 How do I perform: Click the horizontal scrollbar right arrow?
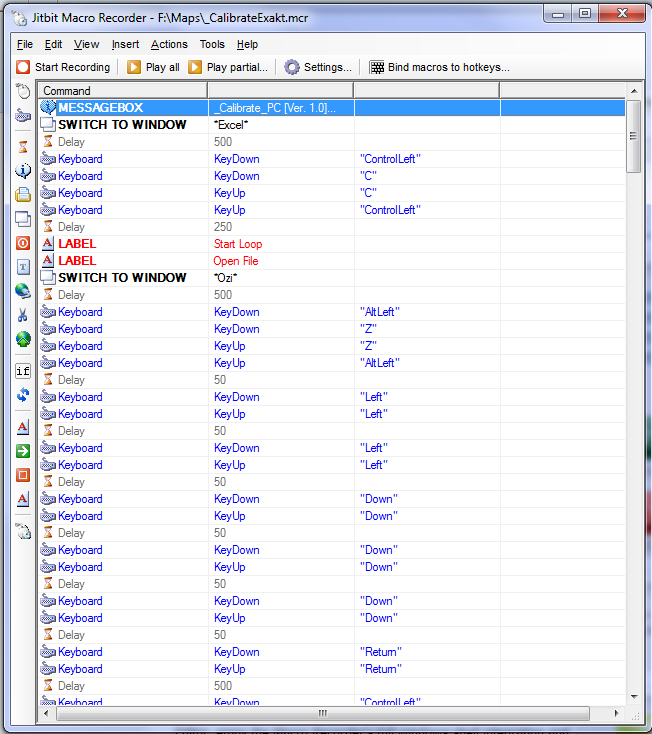[617, 713]
